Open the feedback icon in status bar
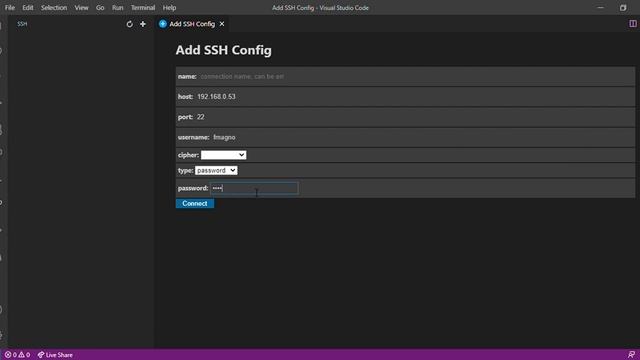This screenshot has width=640, height=360. pos(631,355)
